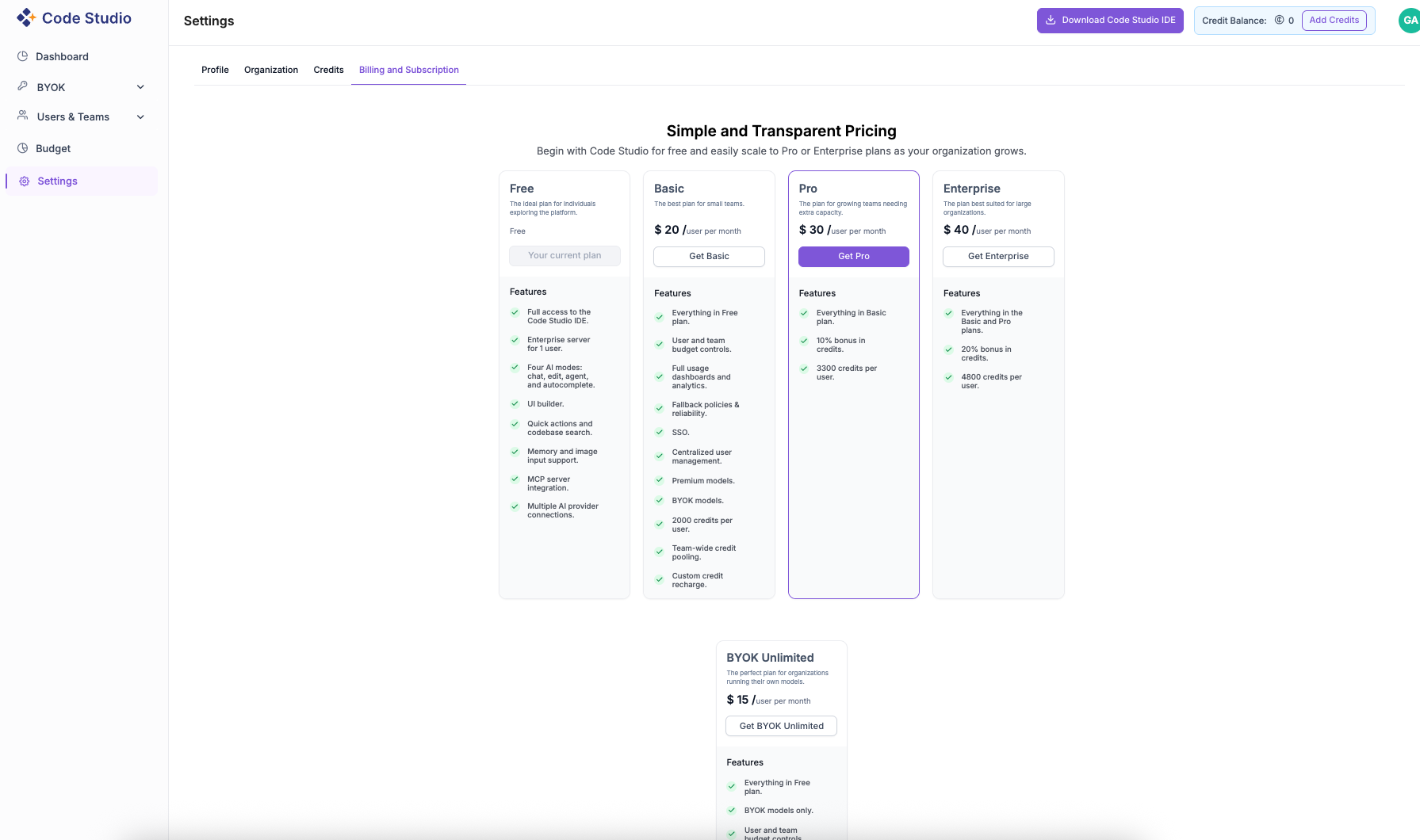Click the Your current plan indicator
Screen dimensions: 1420x840
point(564,255)
